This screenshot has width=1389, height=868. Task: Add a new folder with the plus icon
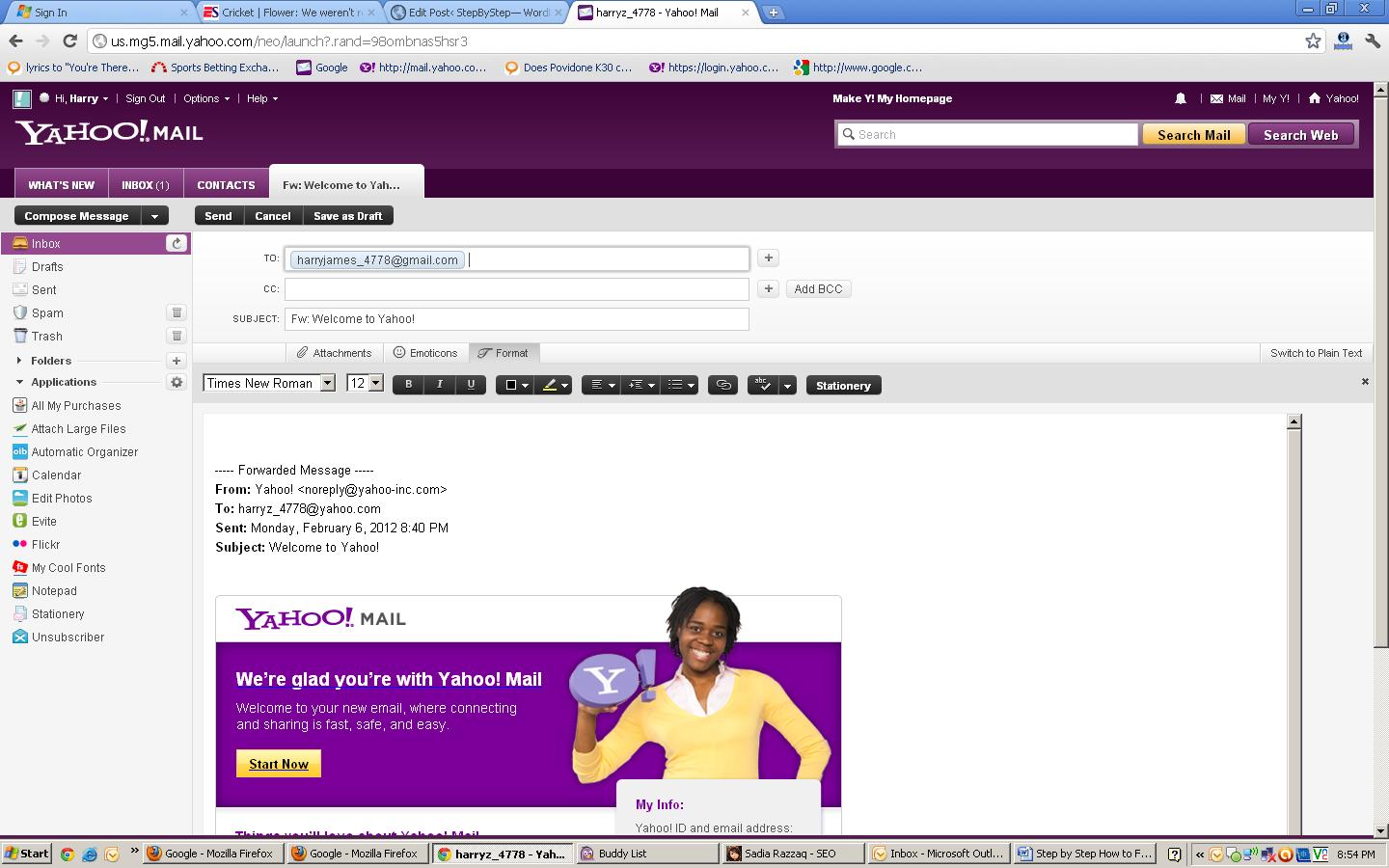click(177, 361)
